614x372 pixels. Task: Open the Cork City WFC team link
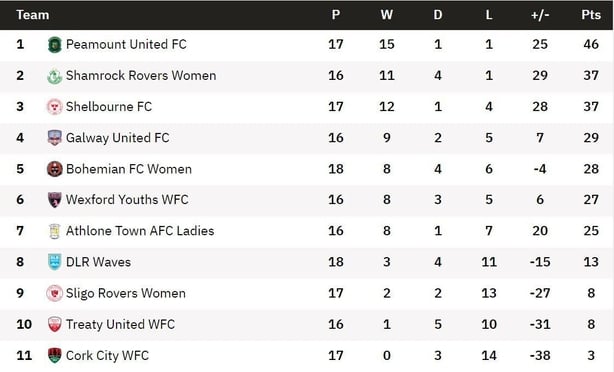point(107,356)
